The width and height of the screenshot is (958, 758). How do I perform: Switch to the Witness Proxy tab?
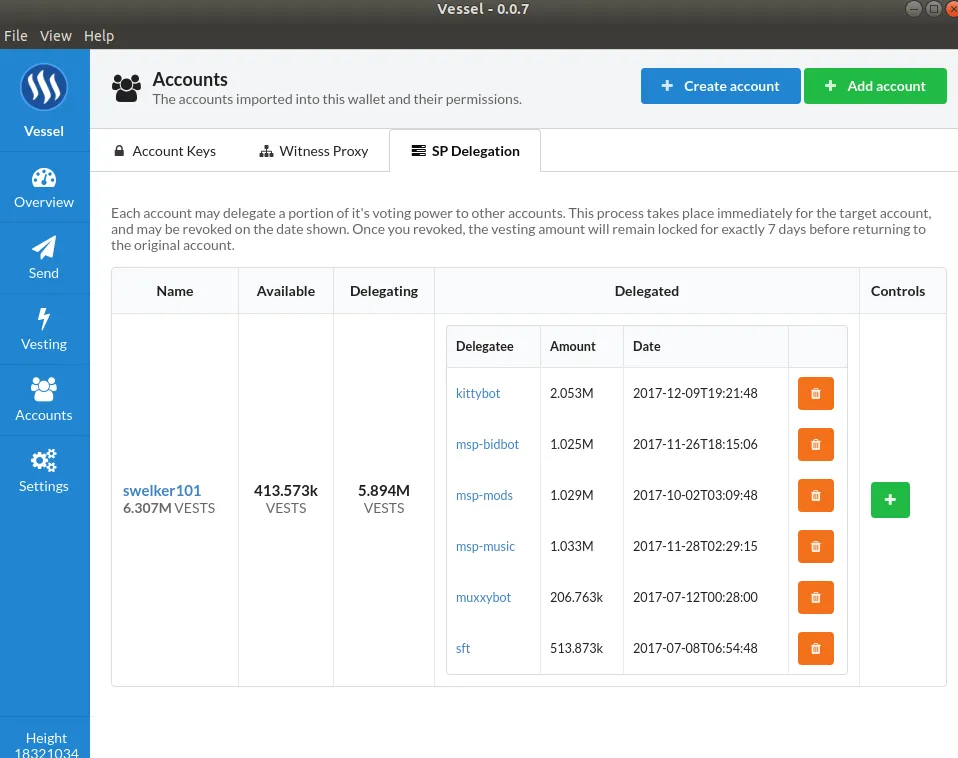tap(314, 151)
